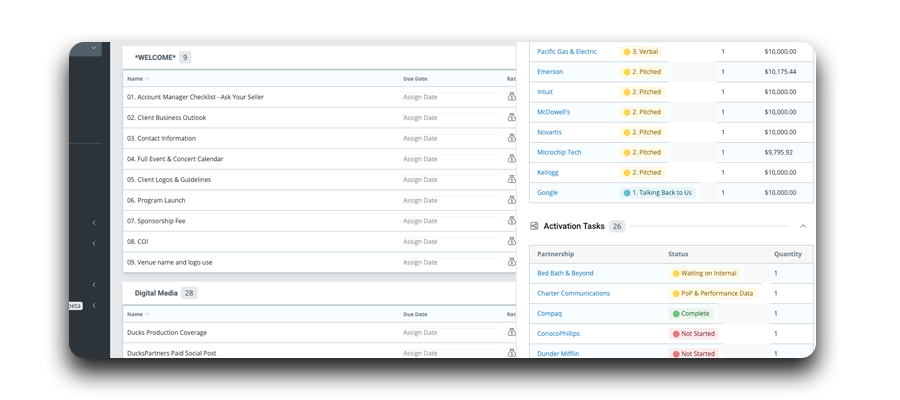
Task: Click PoP & Performance Data status badge
Action: coord(712,293)
